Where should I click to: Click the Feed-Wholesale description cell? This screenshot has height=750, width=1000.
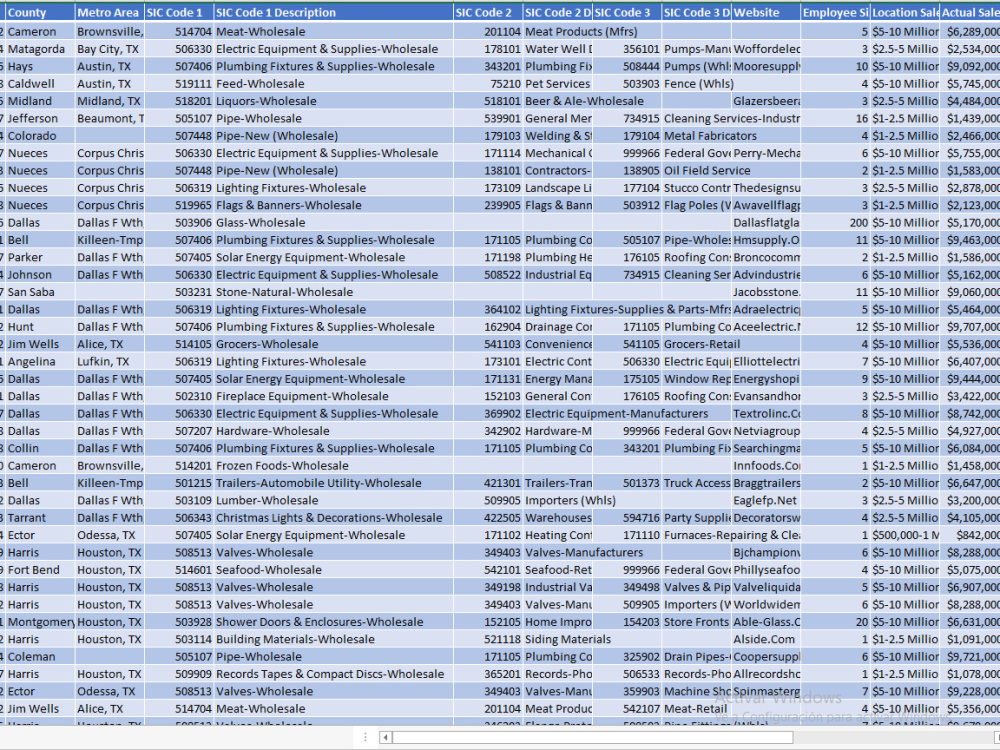[x=333, y=84]
